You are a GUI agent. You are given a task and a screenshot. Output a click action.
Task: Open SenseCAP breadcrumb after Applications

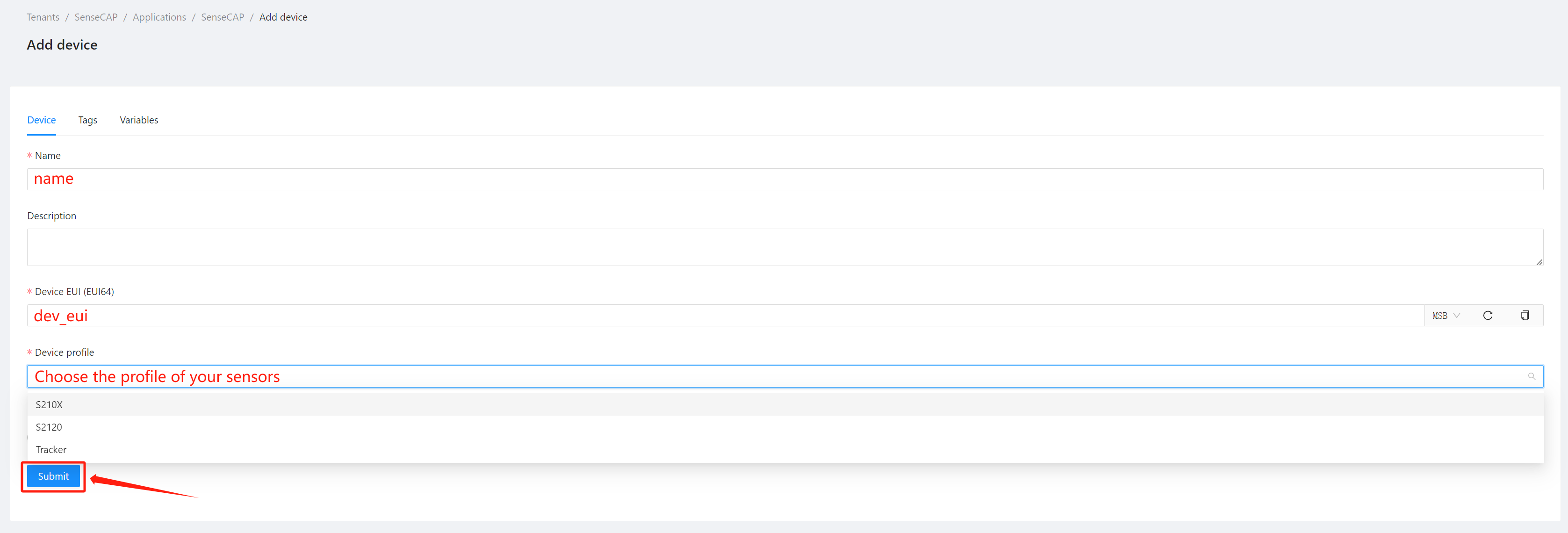pos(223,17)
